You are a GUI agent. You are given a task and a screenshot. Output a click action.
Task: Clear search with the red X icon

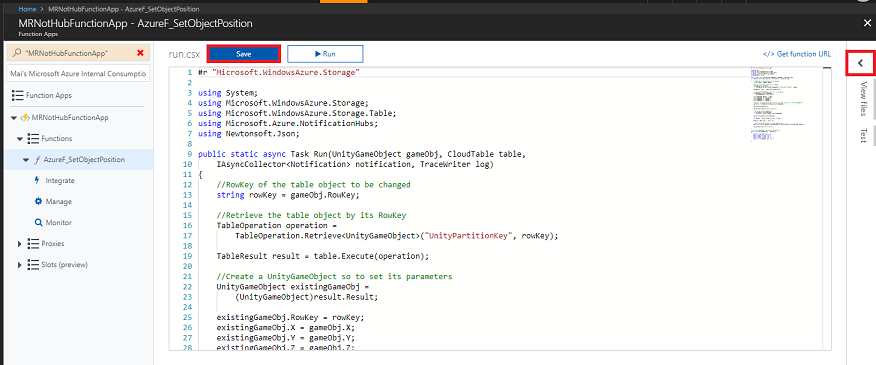coord(140,53)
